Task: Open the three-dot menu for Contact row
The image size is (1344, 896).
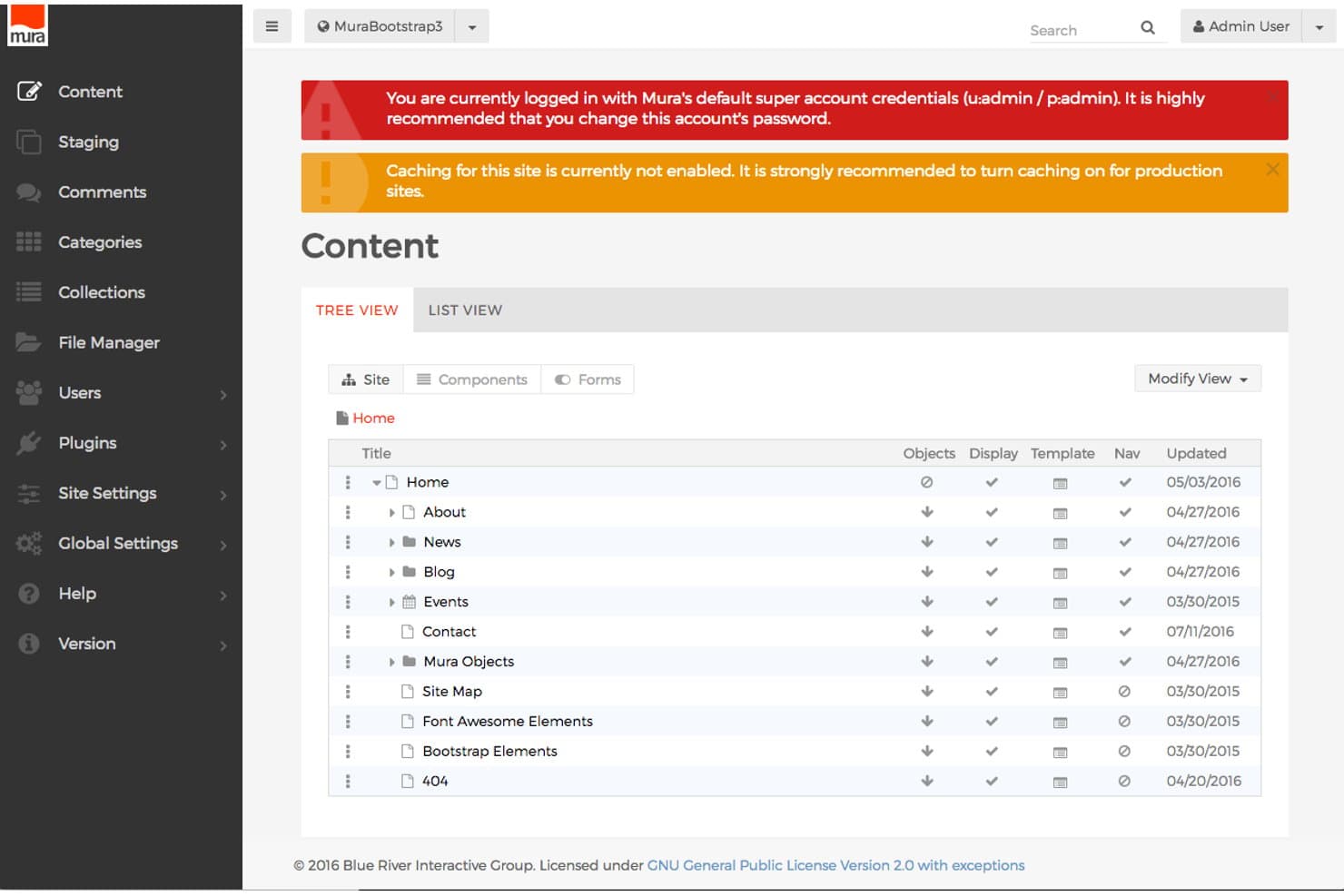Action: [348, 632]
